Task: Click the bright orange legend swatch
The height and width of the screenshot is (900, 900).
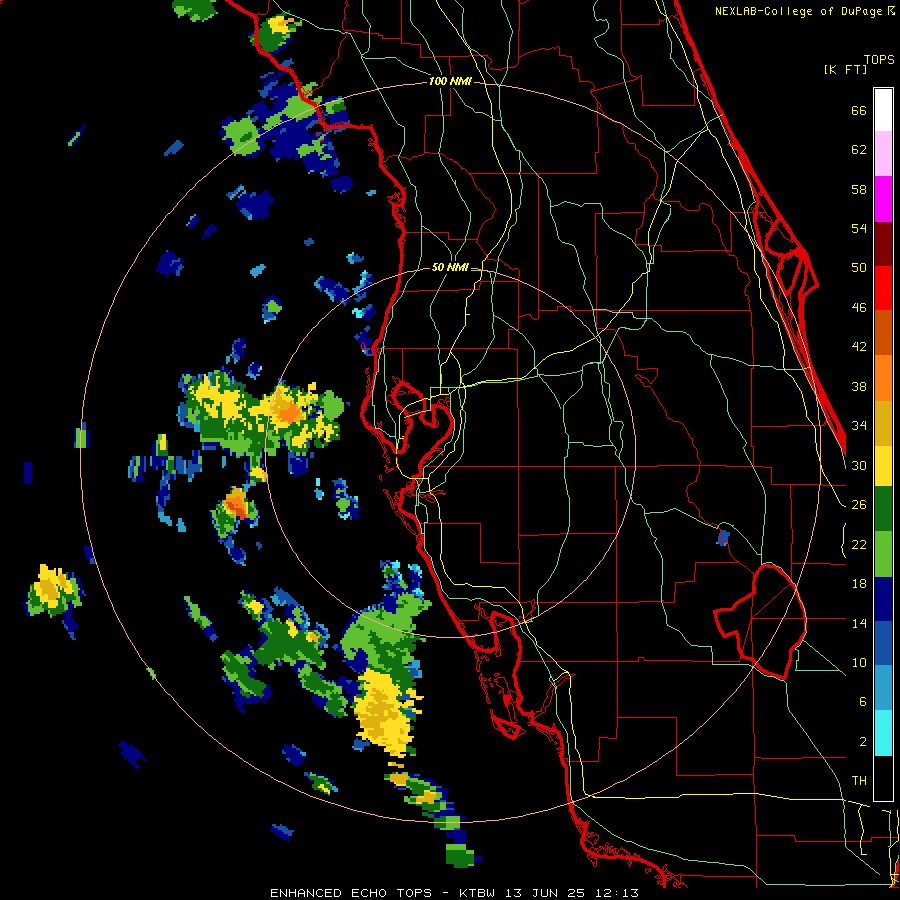Action: [x=883, y=378]
